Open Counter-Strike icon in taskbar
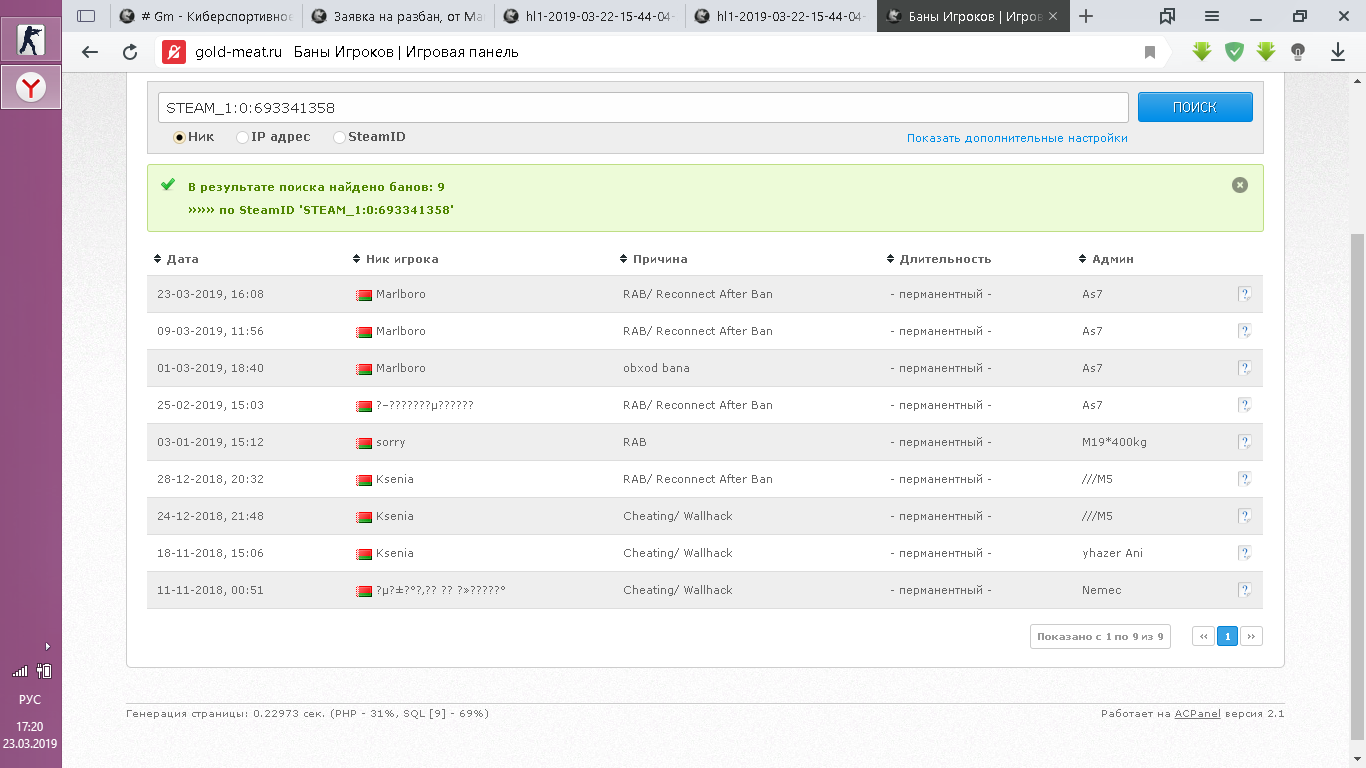This screenshot has height=768, width=1366. pyautogui.click(x=31, y=39)
